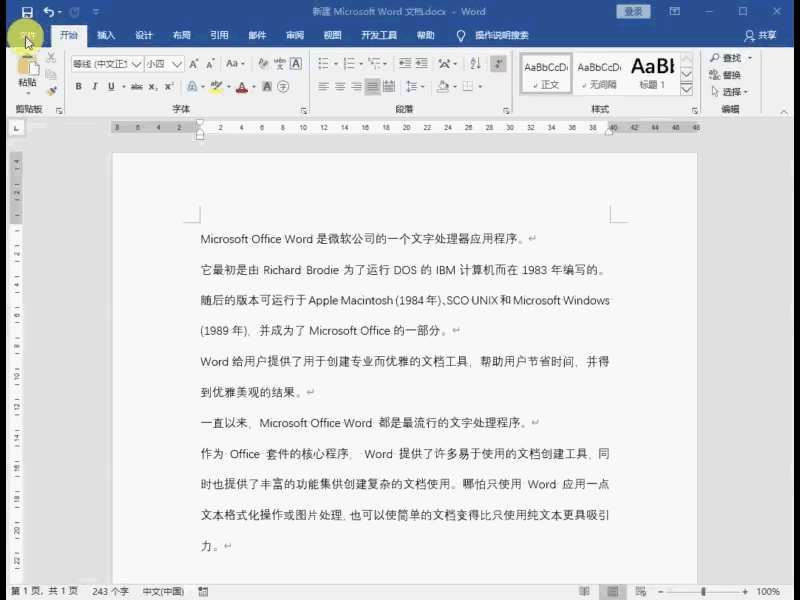This screenshot has height=600, width=800.
Task: Switch to the Layout (布局) tab
Action: coord(182,35)
